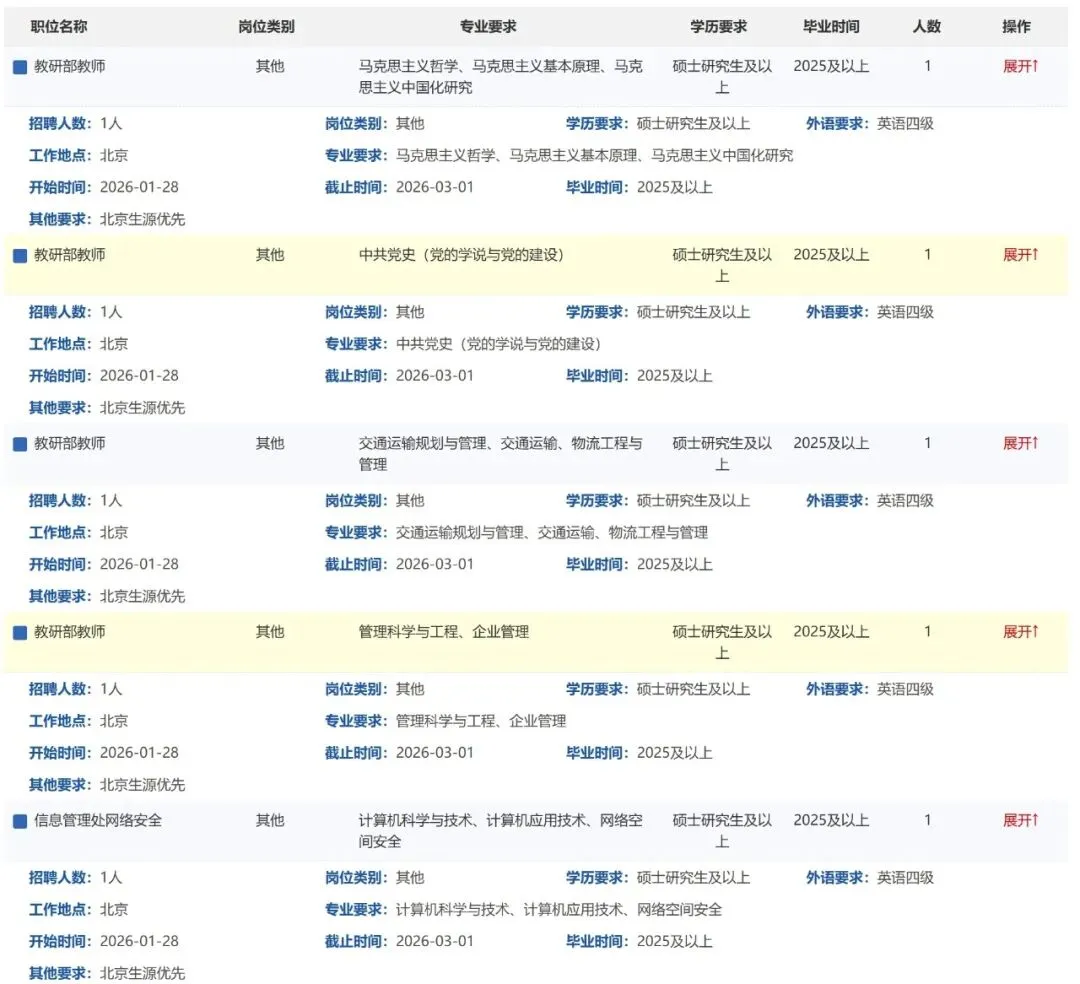Open 教研部教师 title in the 交通运输规划与管理 row

(x=70, y=443)
